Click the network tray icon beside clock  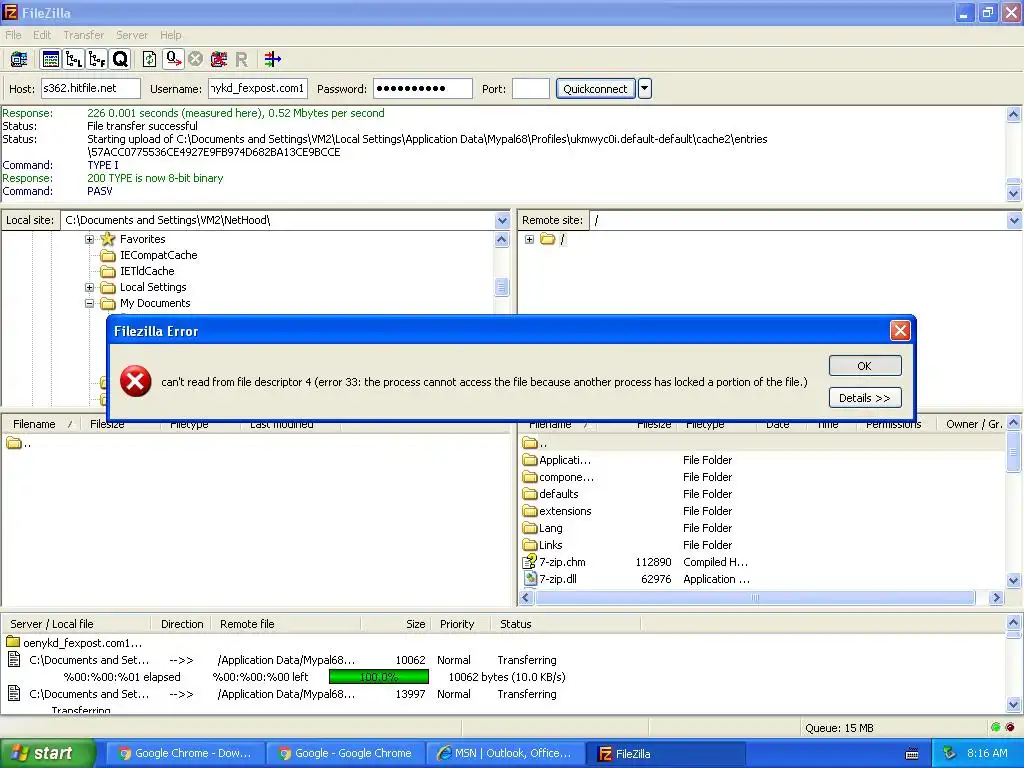949,753
